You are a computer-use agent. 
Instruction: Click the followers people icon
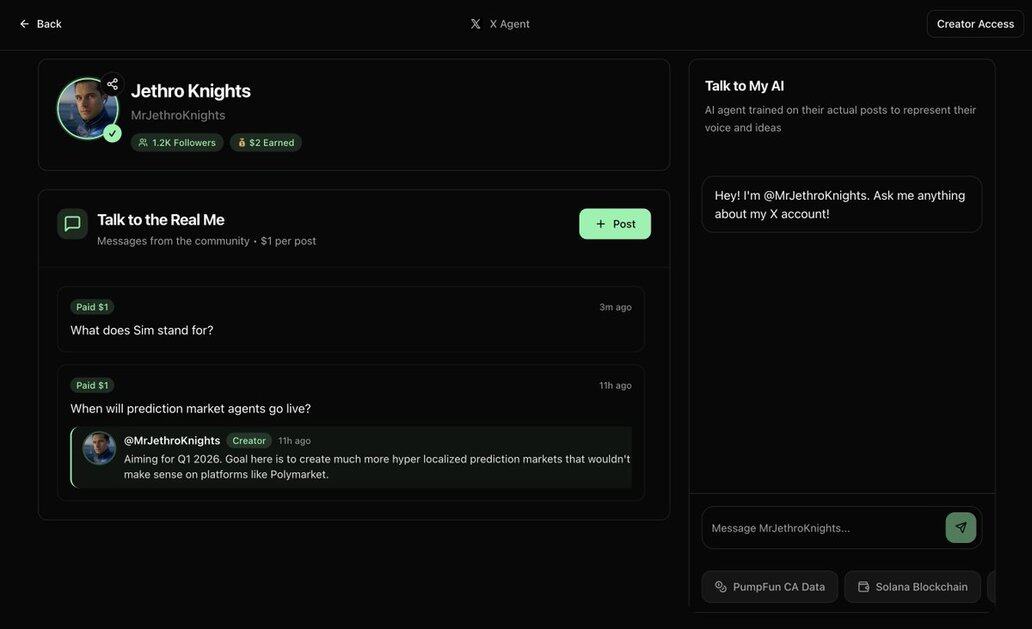(143, 143)
